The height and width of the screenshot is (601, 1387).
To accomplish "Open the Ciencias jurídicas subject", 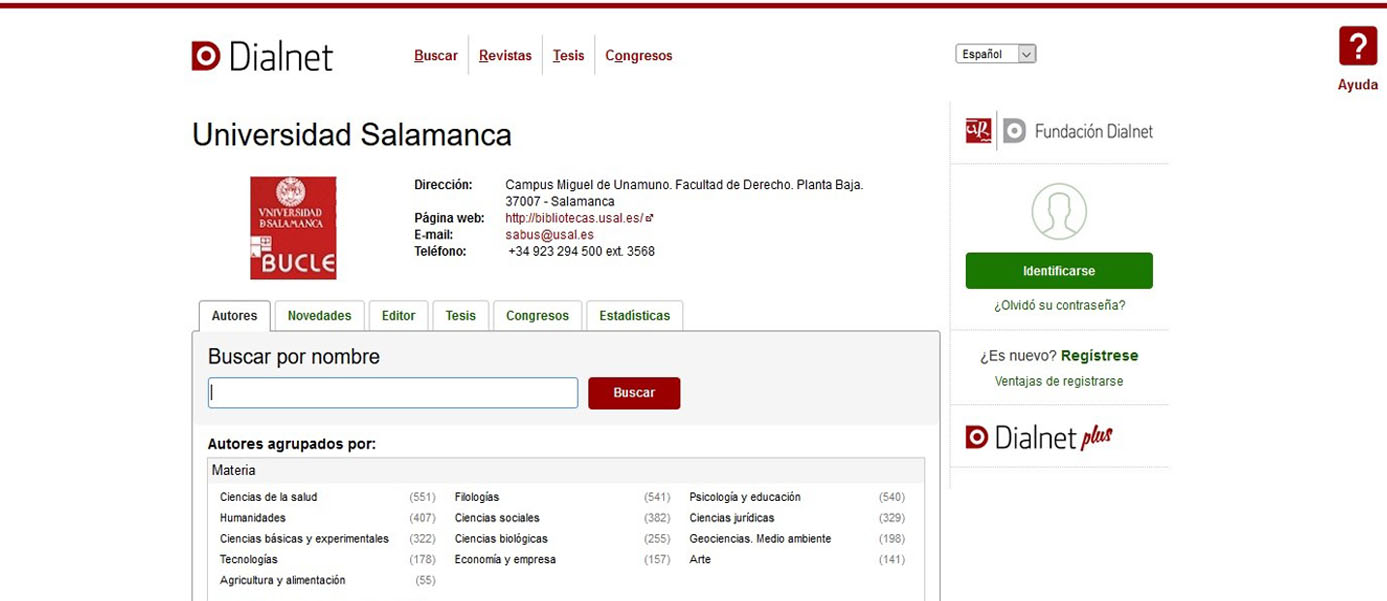I will coord(732,518).
